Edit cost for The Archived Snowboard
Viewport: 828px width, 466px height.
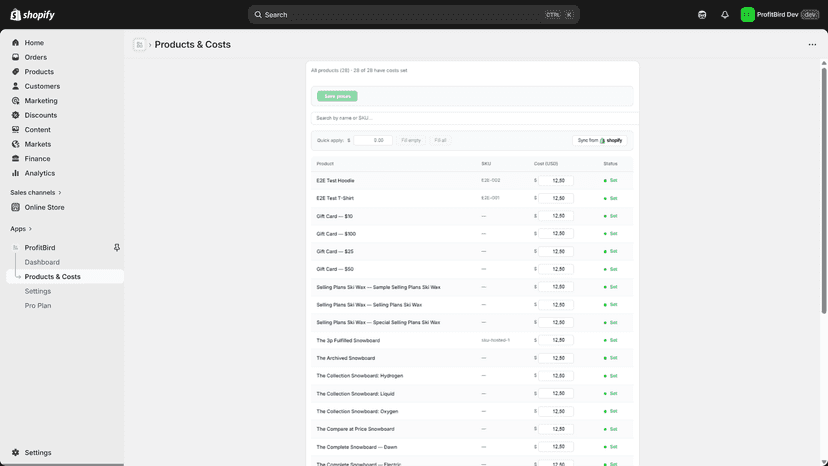(556, 358)
